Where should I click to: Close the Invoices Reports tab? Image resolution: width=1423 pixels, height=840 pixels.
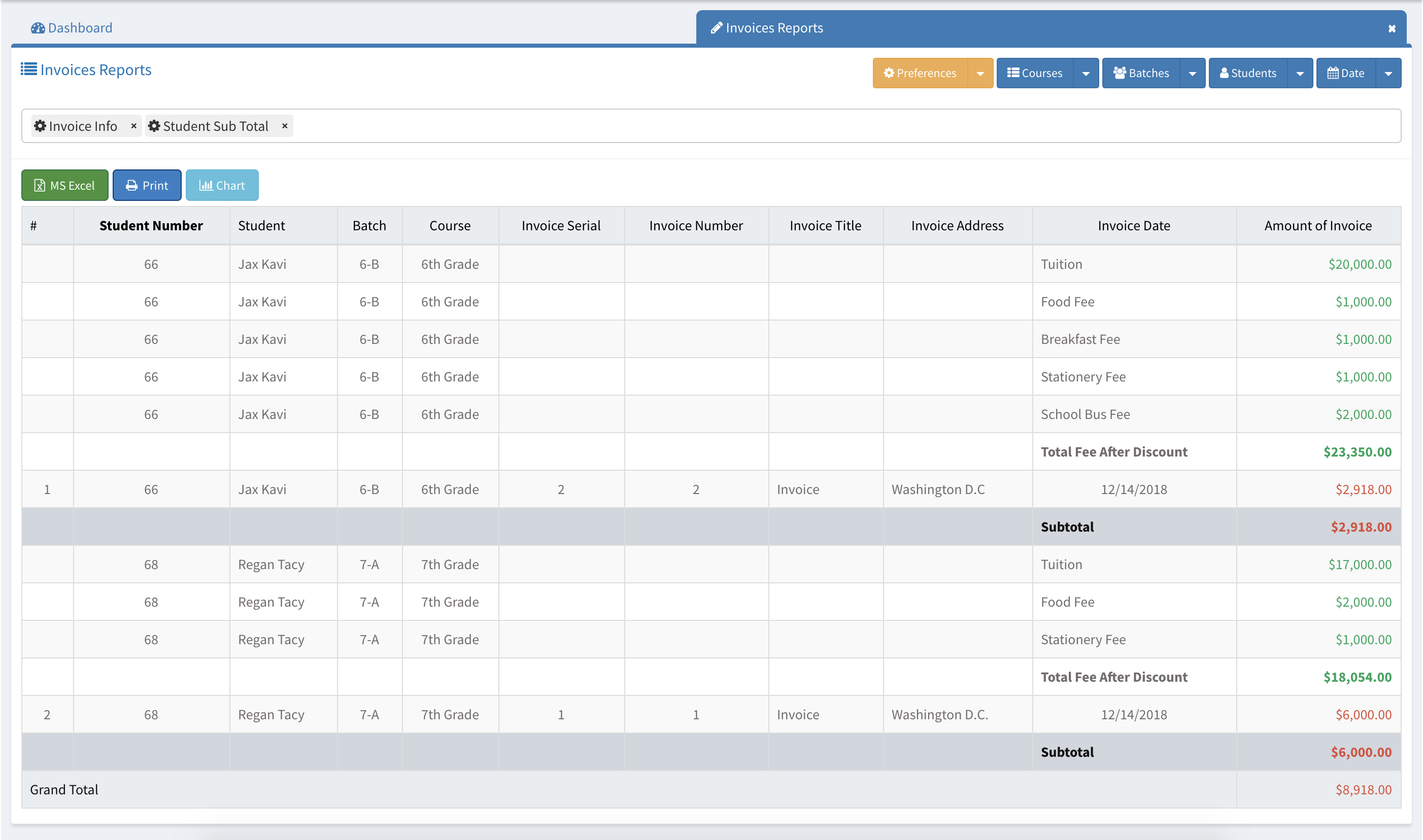click(1392, 28)
